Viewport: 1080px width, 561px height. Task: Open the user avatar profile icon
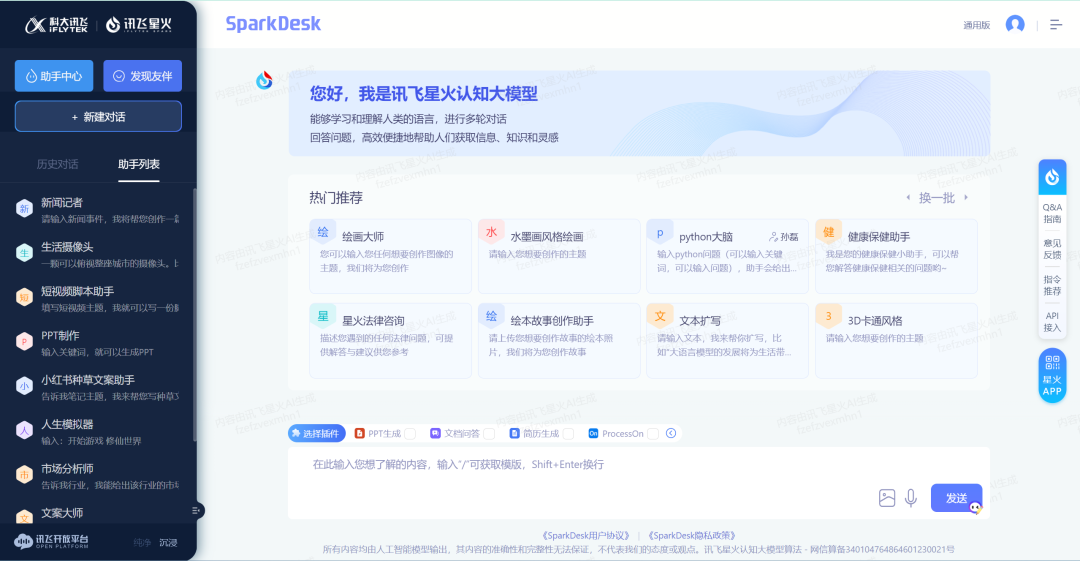coord(1015,24)
